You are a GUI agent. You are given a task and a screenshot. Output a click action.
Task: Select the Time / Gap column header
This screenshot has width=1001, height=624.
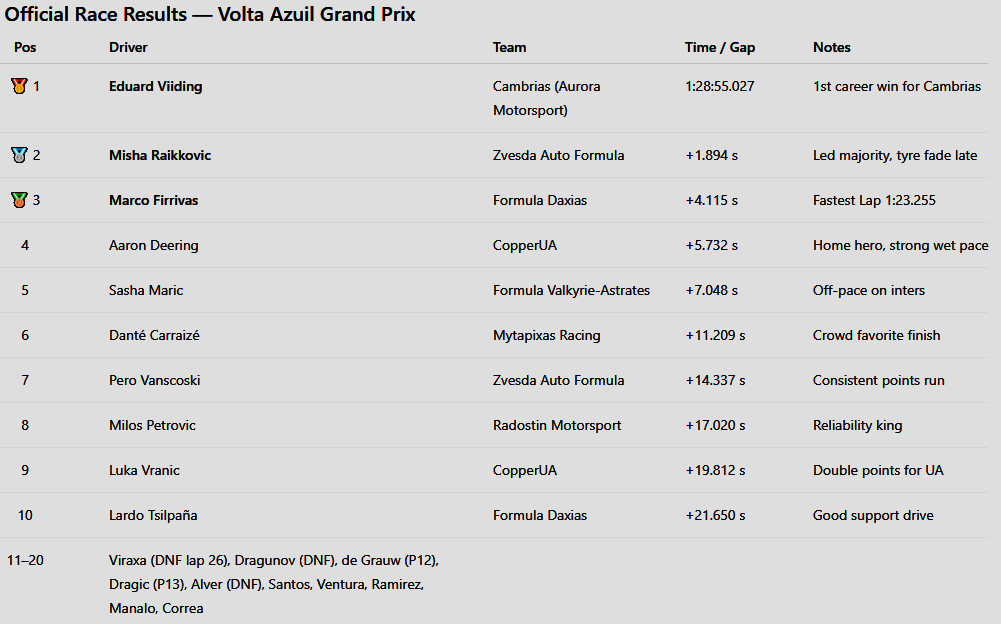click(719, 47)
